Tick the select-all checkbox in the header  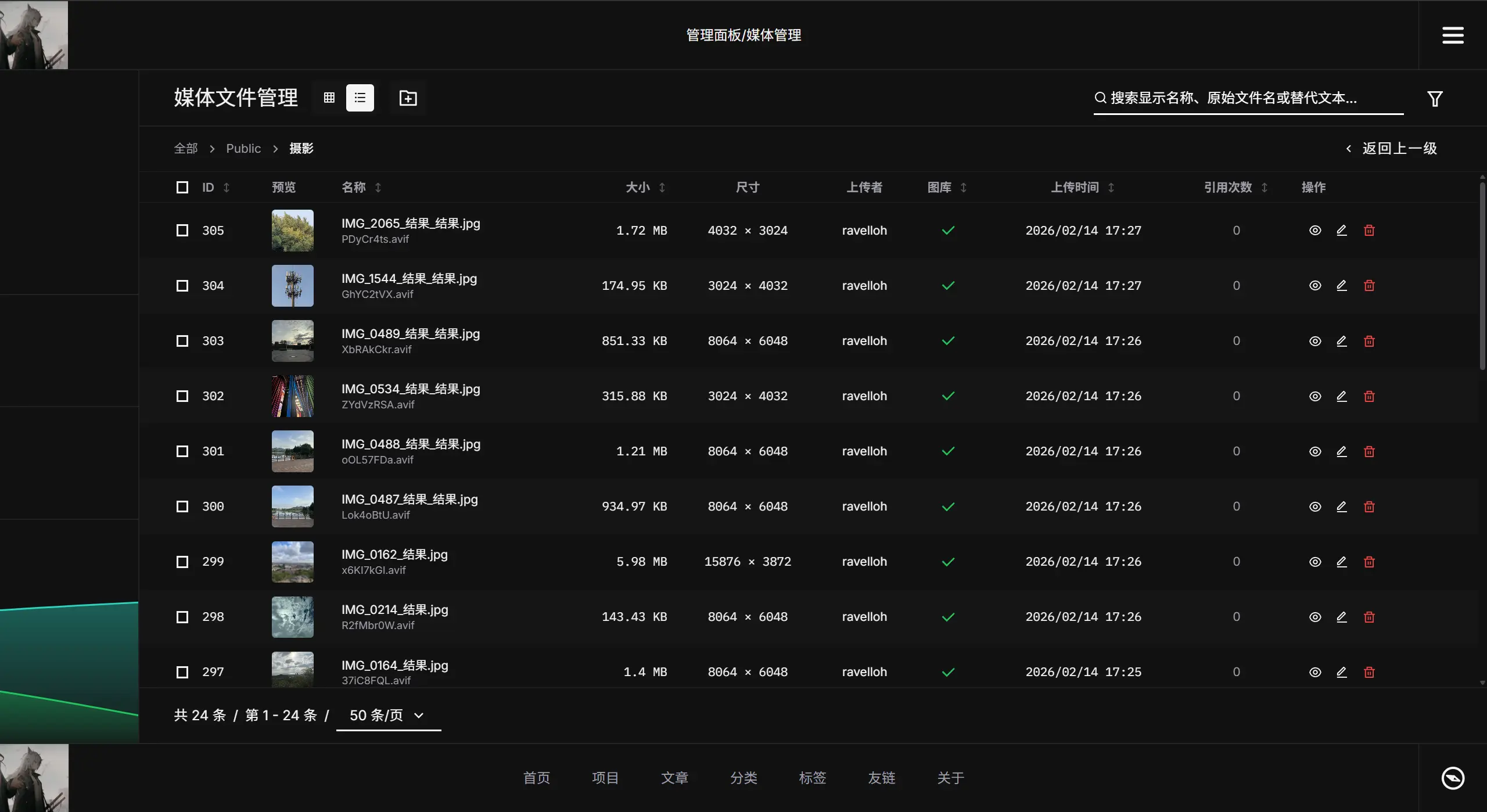182,187
